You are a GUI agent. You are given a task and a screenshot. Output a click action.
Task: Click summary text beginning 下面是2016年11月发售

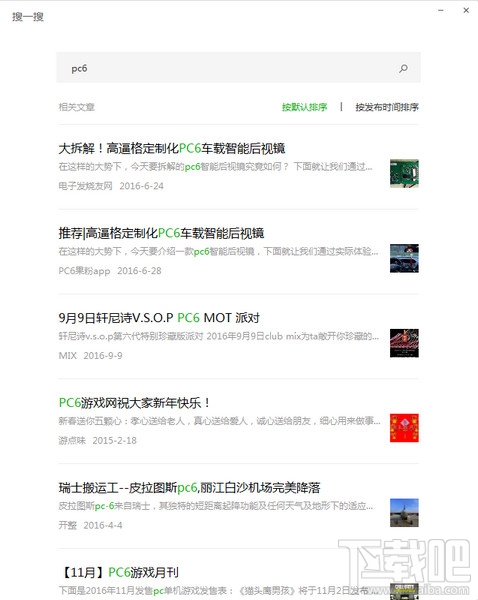pyautogui.click(x=220, y=591)
